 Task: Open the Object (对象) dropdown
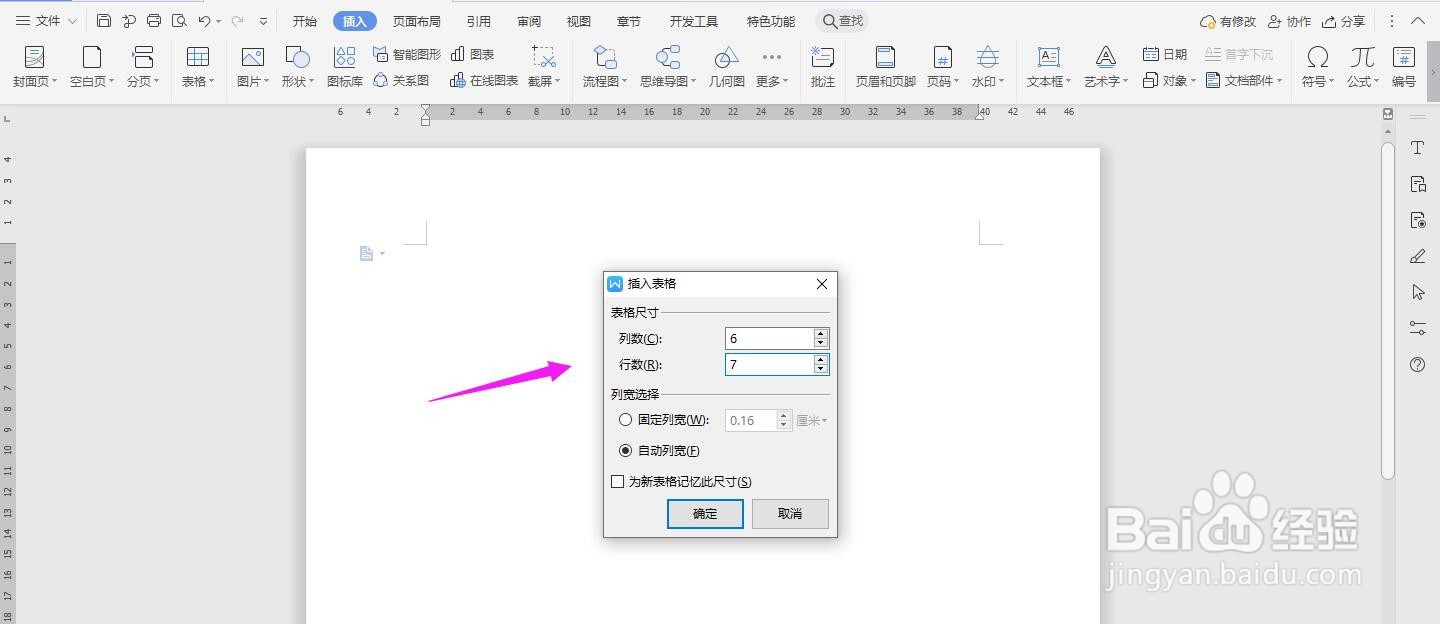tap(1168, 80)
